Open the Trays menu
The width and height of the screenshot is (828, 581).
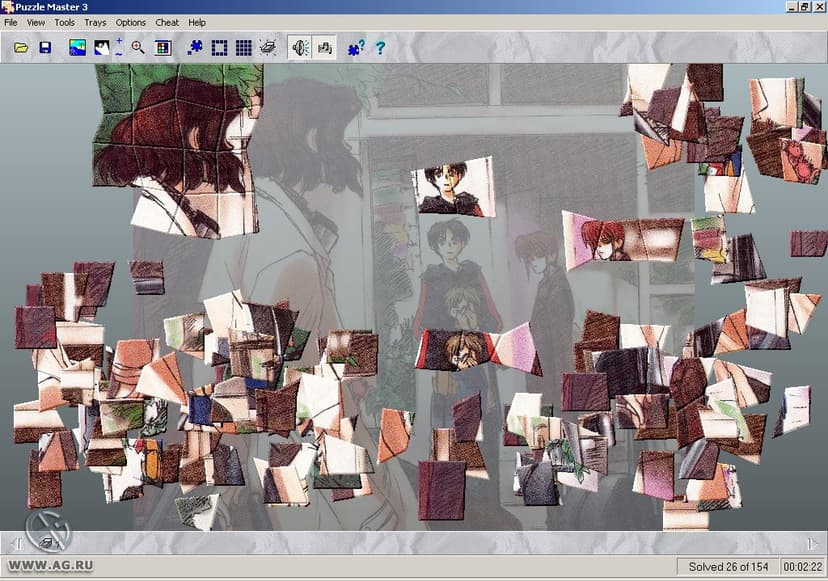95,23
